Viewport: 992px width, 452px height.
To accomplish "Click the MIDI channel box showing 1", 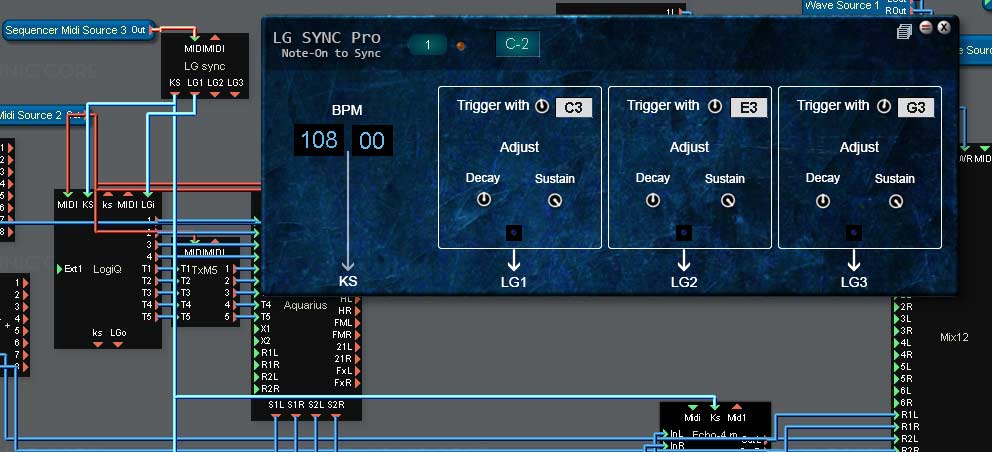I will point(427,45).
